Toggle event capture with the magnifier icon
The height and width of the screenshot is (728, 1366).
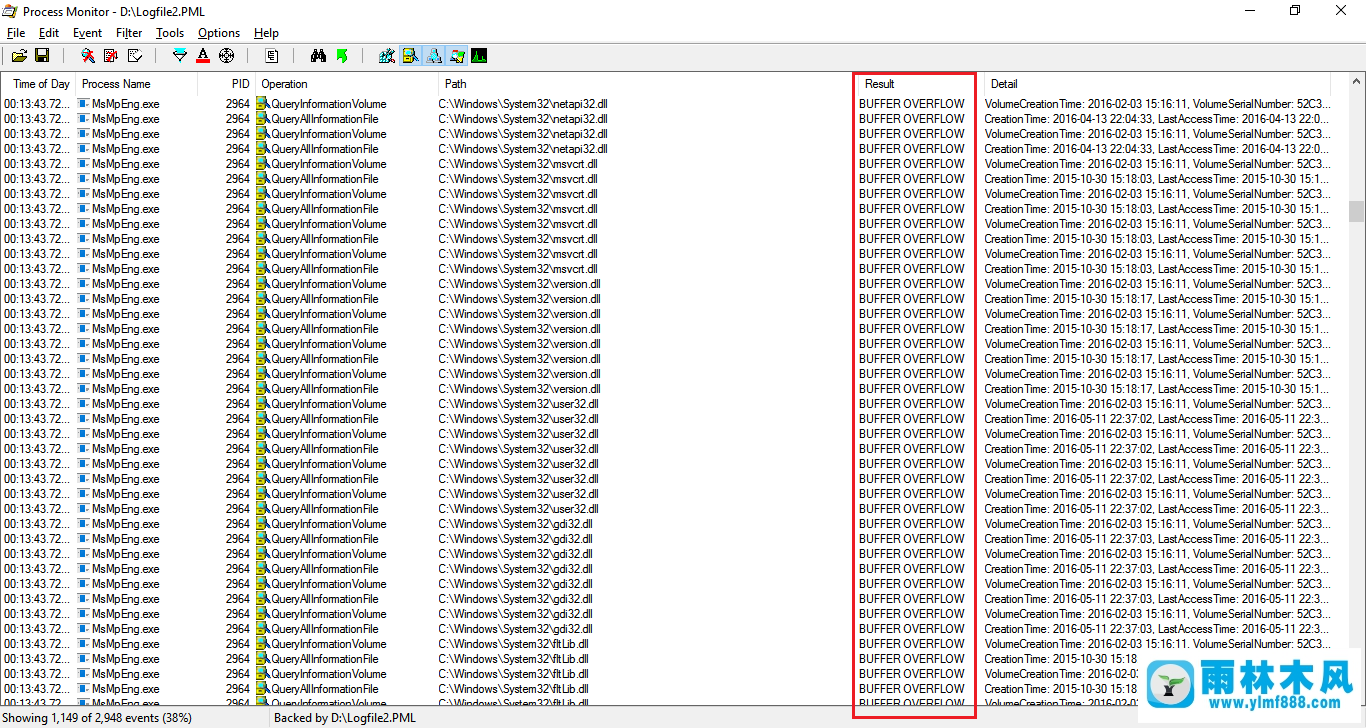point(88,56)
